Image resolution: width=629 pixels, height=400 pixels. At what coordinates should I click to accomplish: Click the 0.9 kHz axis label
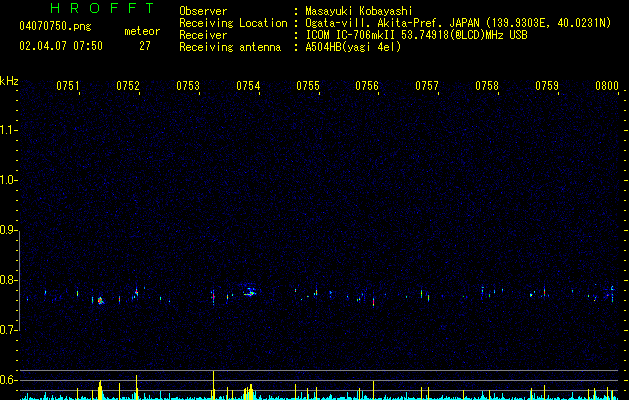9,230
